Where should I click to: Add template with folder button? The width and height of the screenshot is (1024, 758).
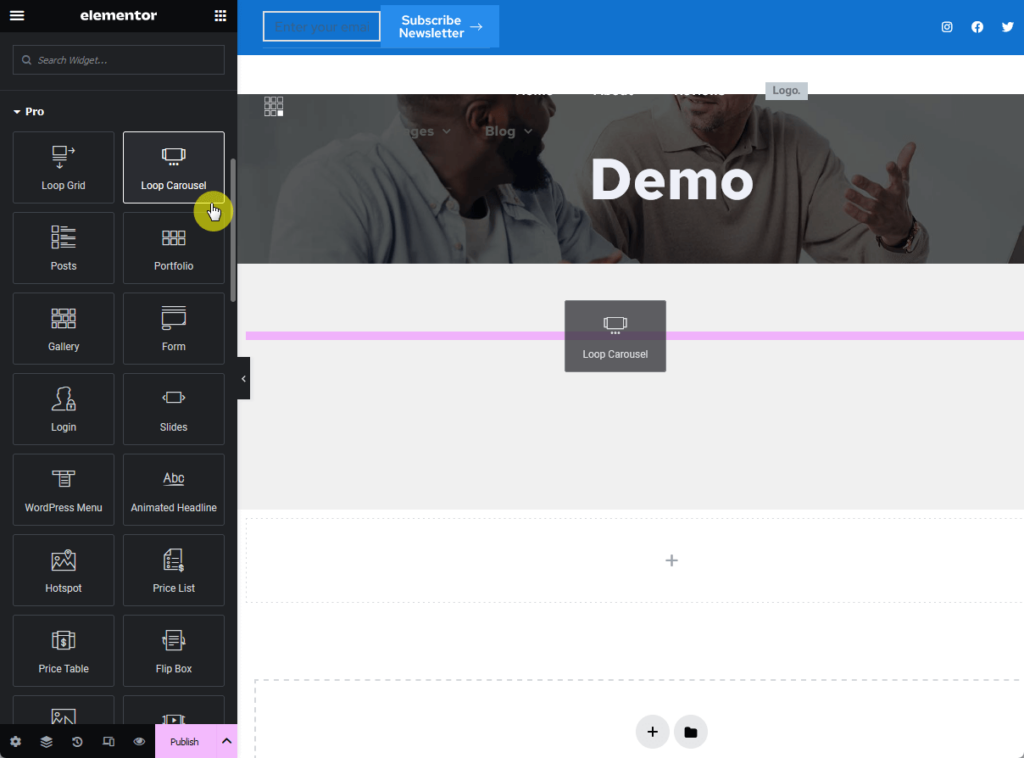tap(690, 732)
